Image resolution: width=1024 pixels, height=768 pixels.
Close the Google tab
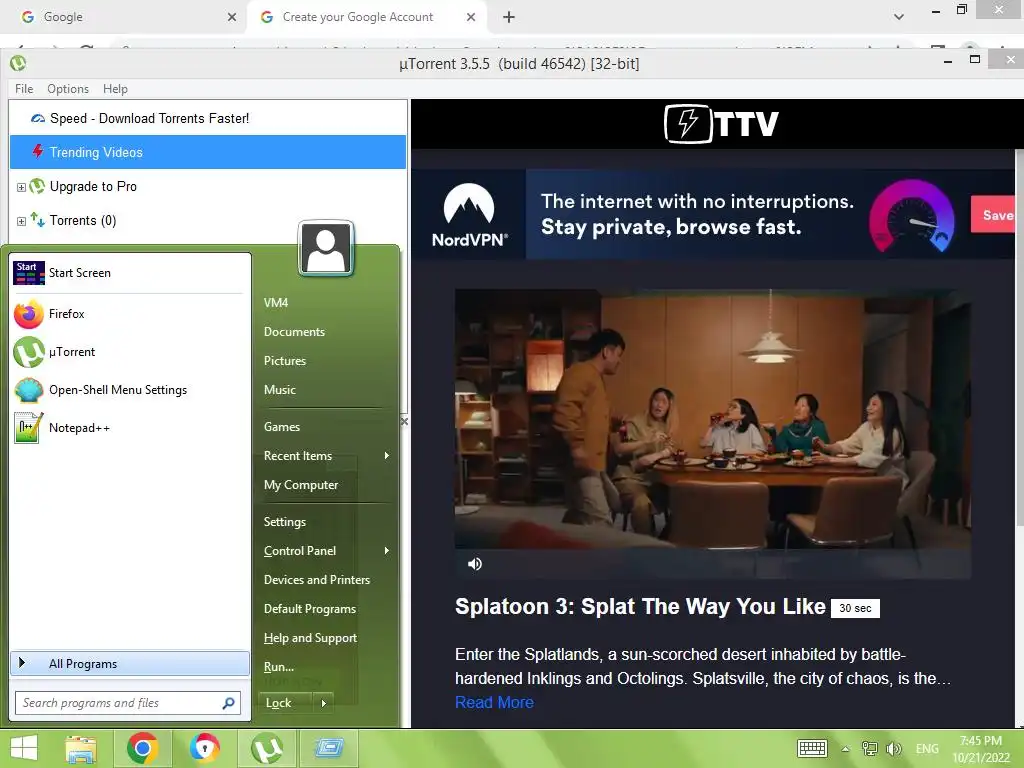(x=232, y=17)
